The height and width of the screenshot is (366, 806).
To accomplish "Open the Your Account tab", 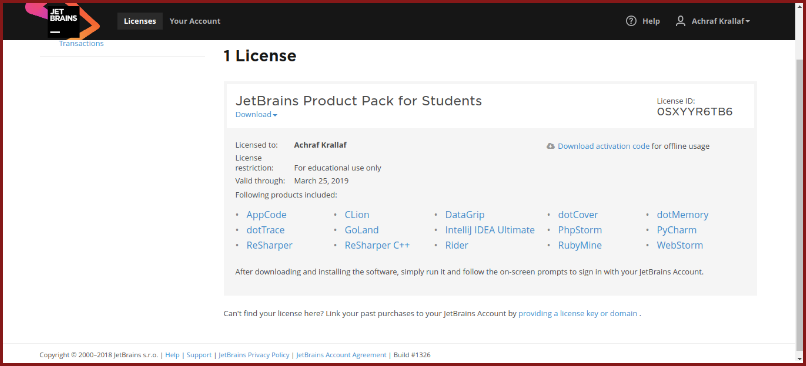I will pos(195,21).
